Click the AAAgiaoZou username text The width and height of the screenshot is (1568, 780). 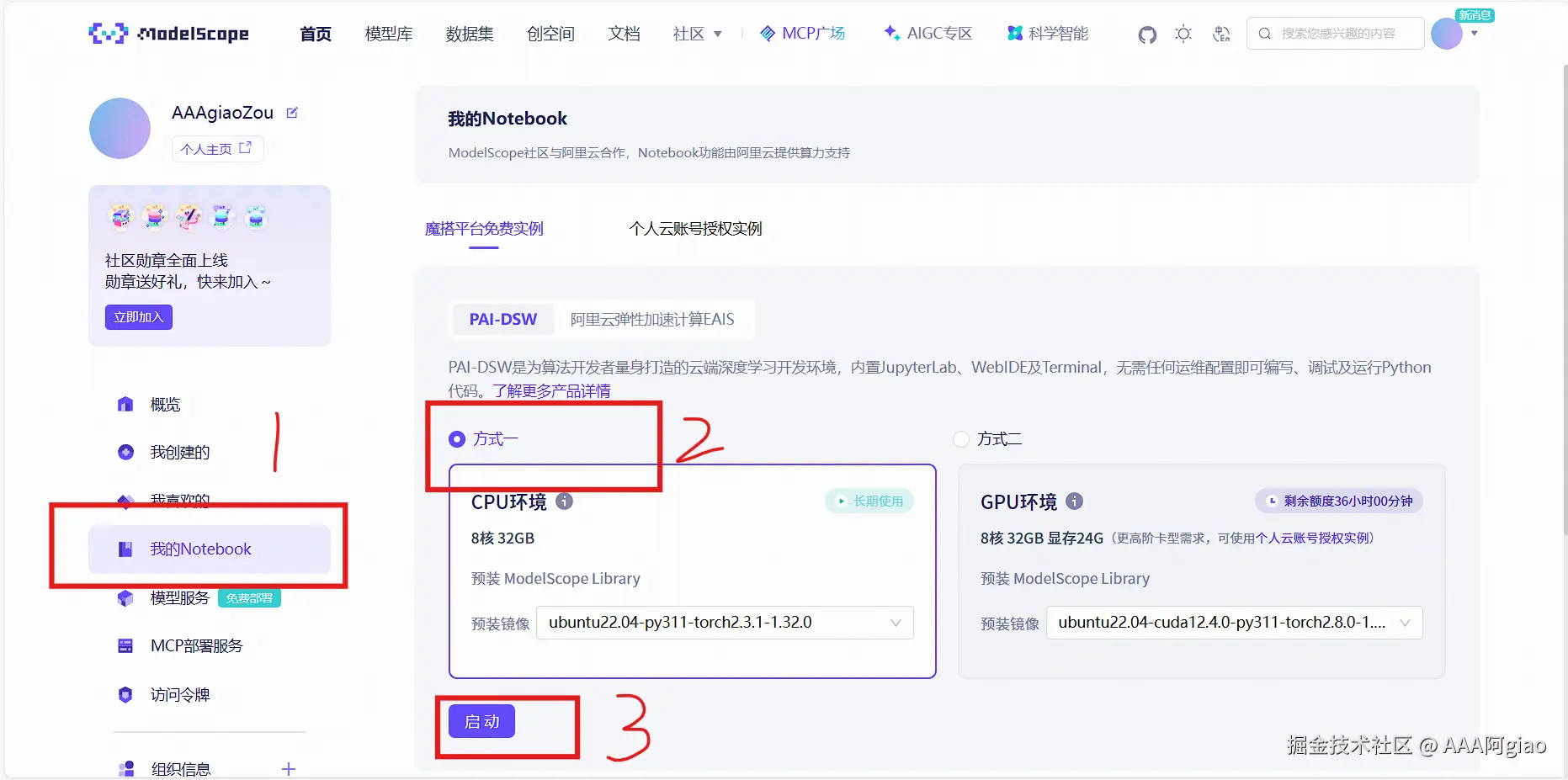222,113
